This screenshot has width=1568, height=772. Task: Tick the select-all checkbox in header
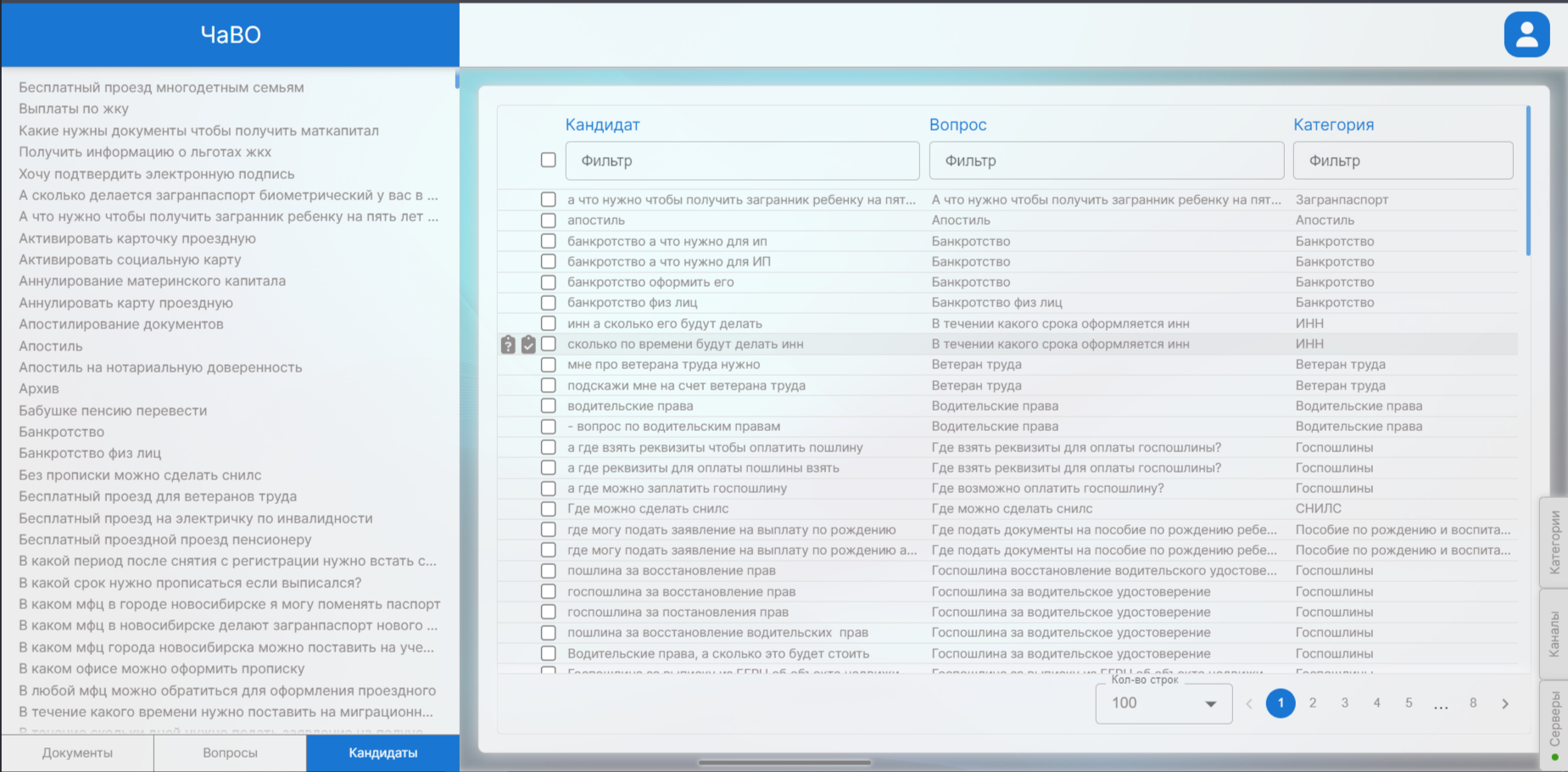pos(549,160)
